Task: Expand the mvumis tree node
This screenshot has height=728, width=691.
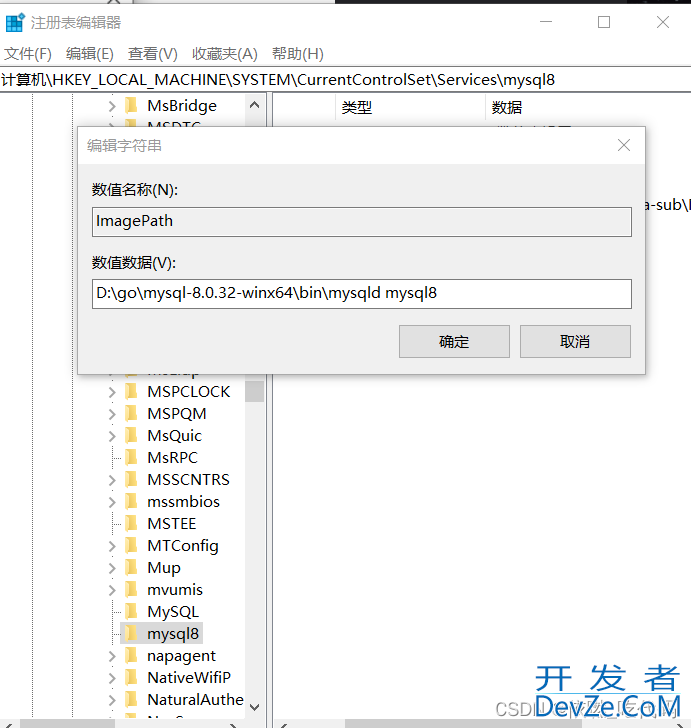Action: click(112, 590)
